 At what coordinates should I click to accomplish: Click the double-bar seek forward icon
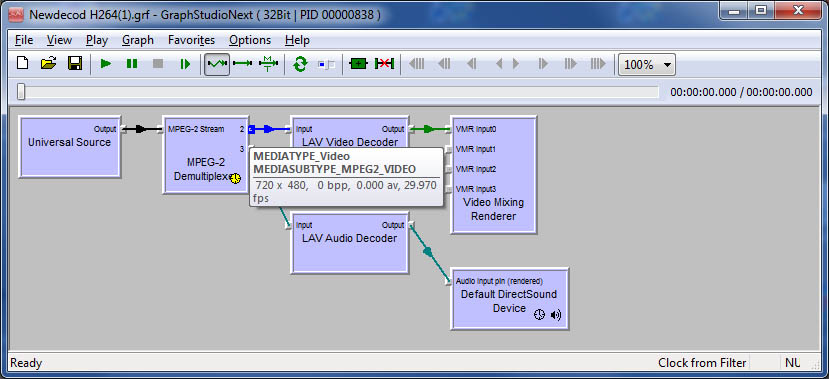[570, 64]
